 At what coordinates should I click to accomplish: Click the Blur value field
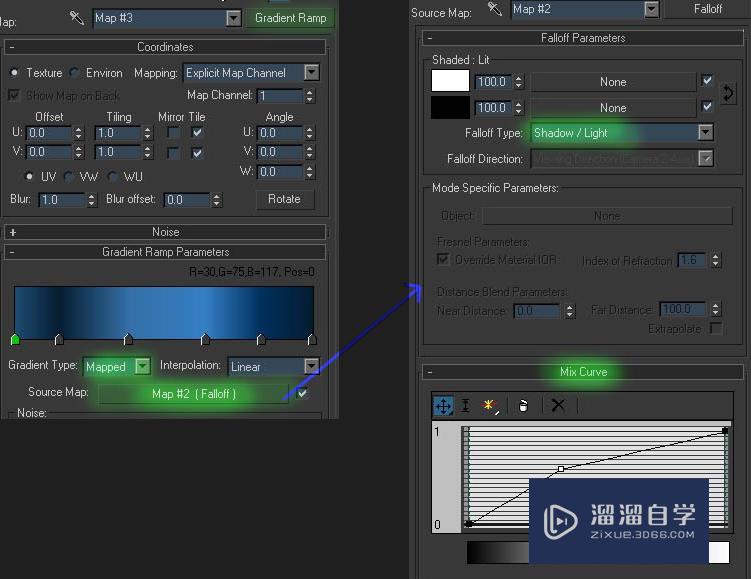pos(62,200)
